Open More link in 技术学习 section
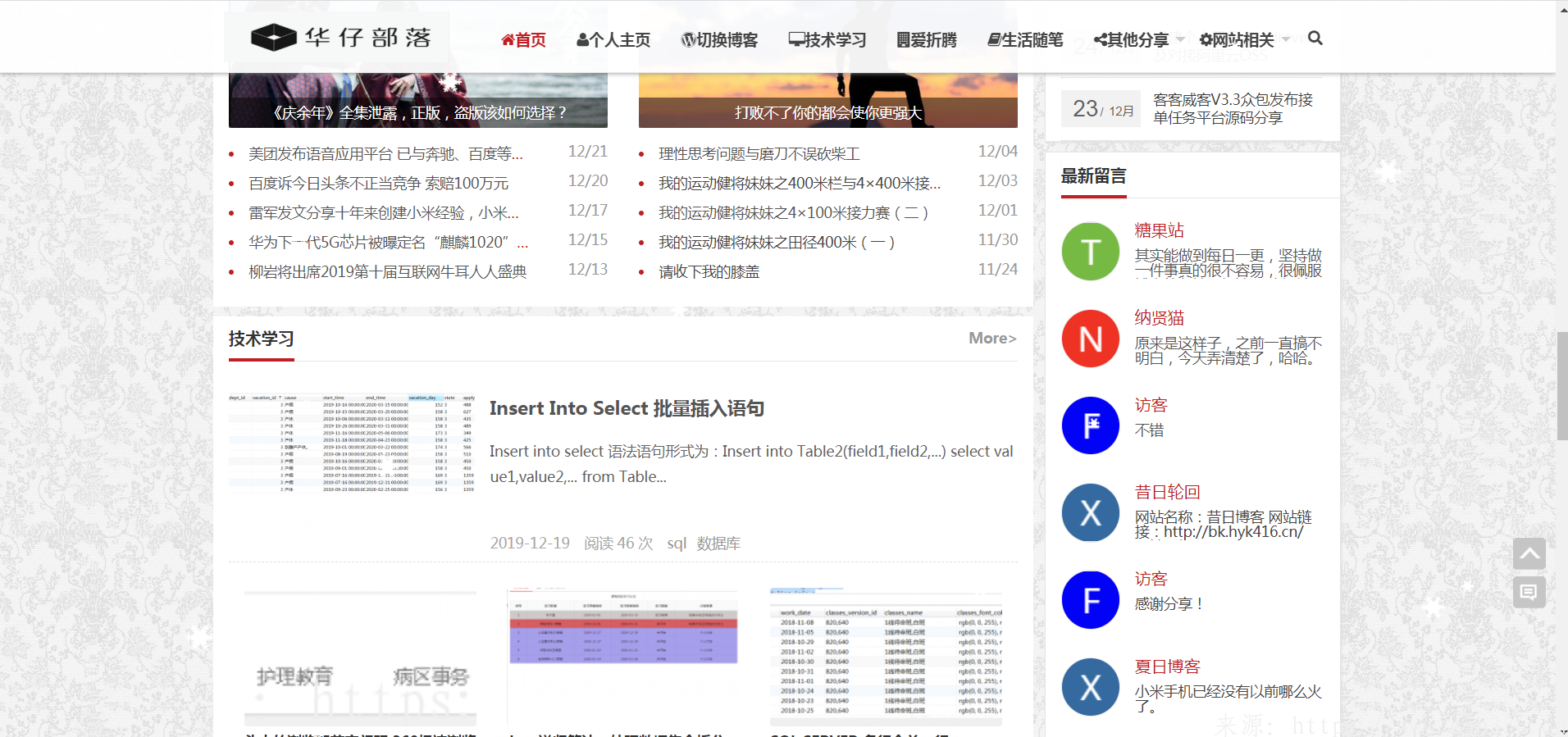Image resolution: width=1568 pixels, height=737 pixels. 992,339
